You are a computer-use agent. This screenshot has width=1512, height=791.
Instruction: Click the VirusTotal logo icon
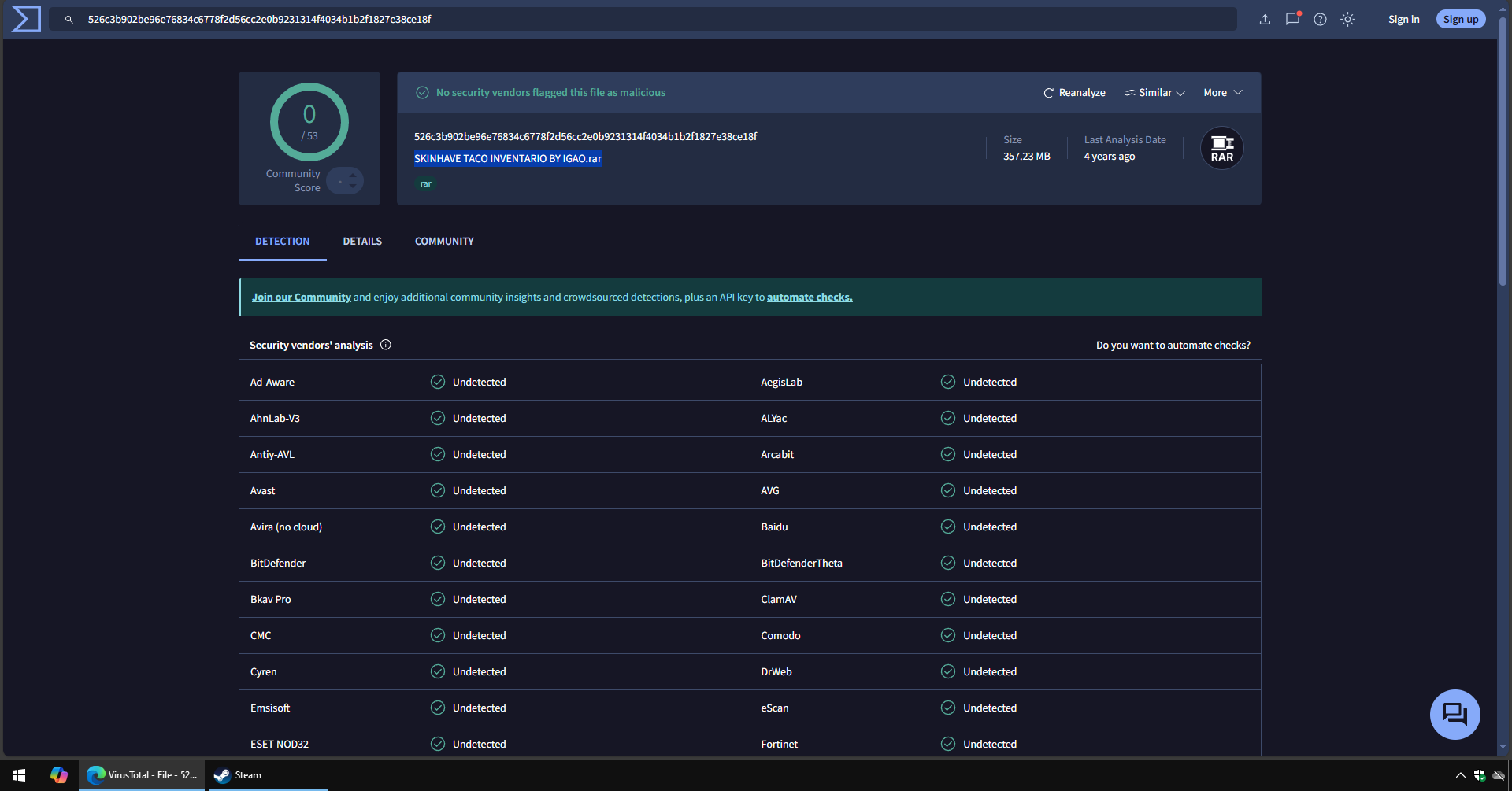[26, 19]
